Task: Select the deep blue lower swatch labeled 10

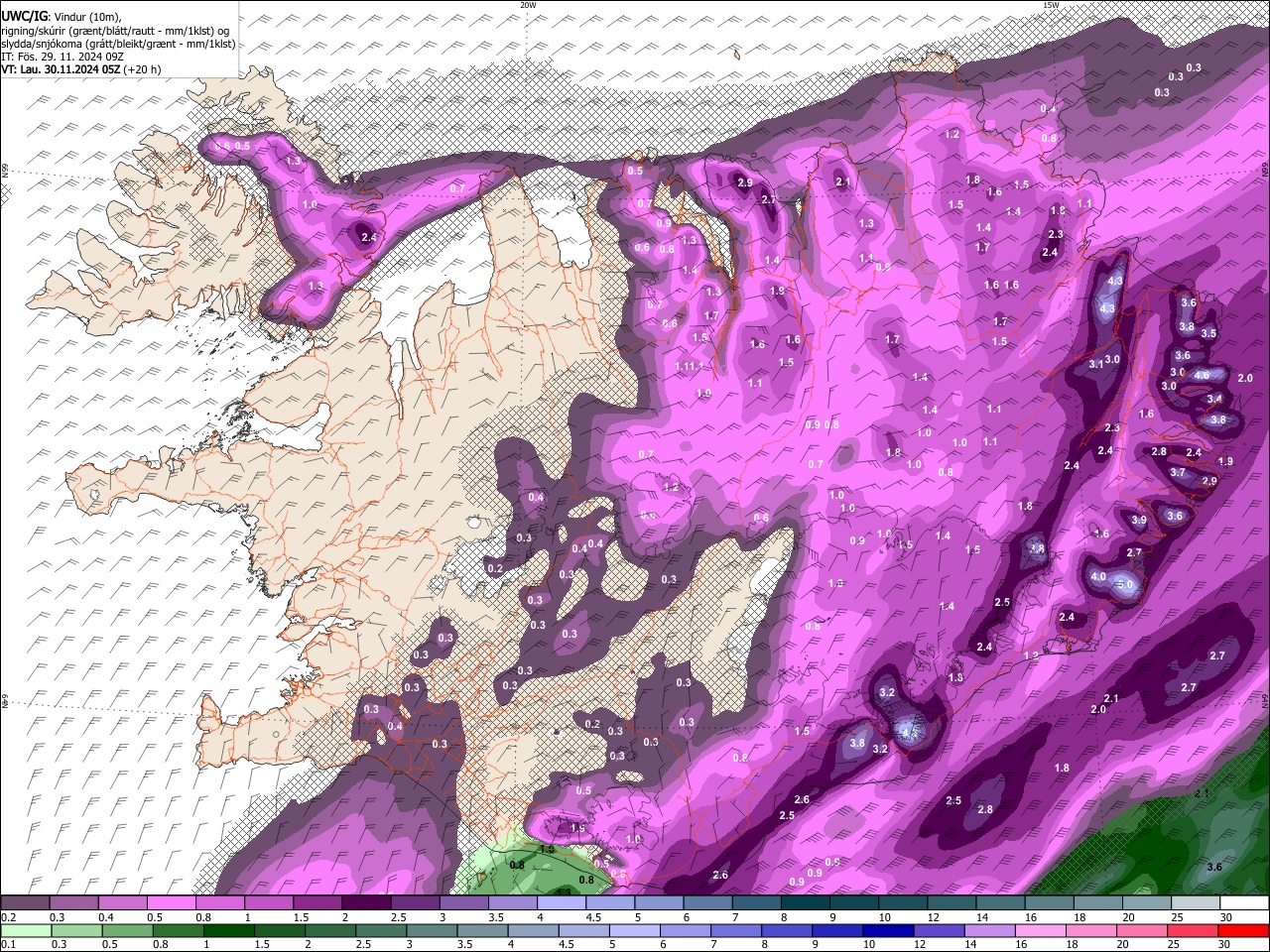Action: 888,931
